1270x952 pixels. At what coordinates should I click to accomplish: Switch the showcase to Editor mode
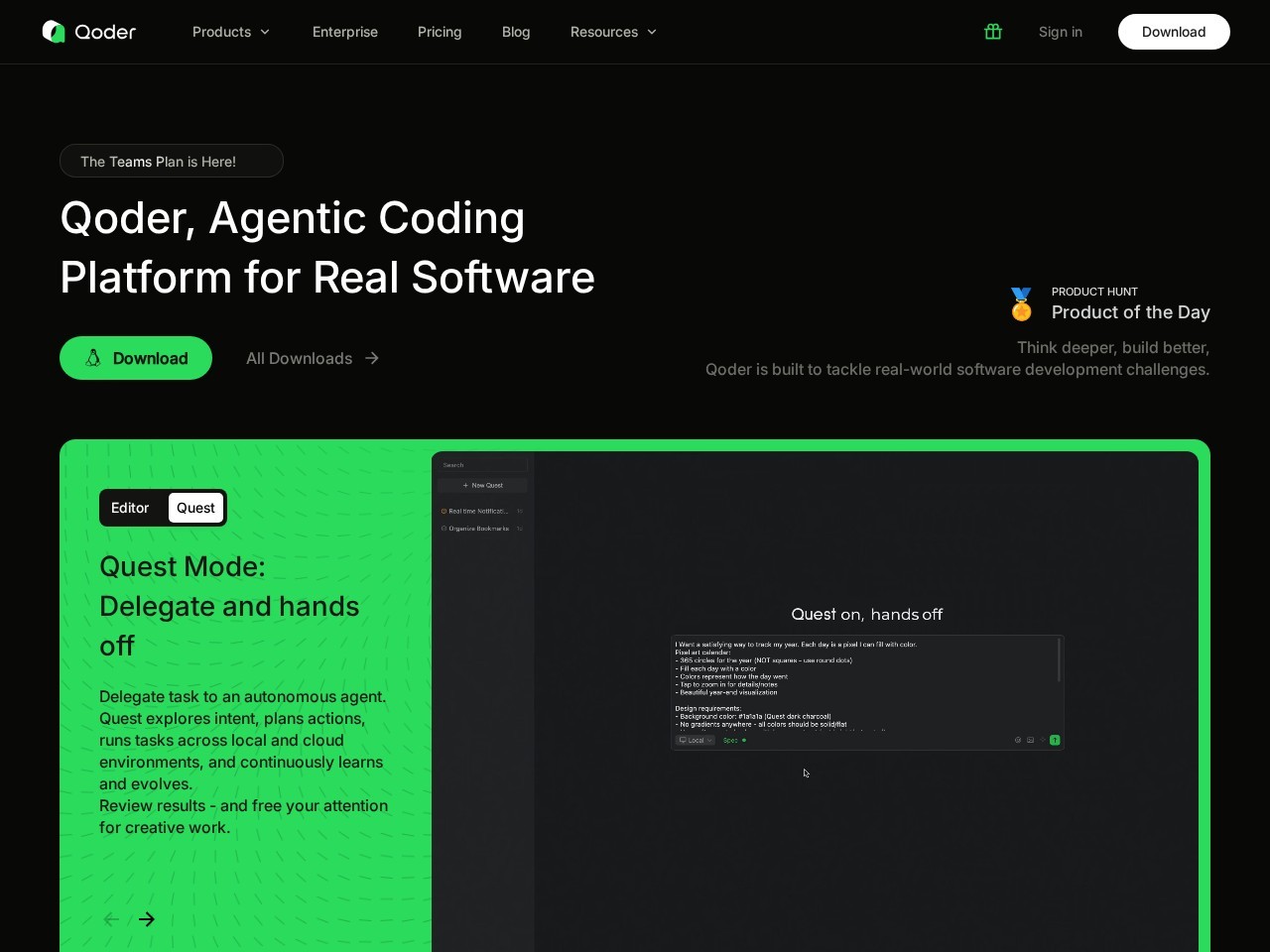pyautogui.click(x=130, y=508)
